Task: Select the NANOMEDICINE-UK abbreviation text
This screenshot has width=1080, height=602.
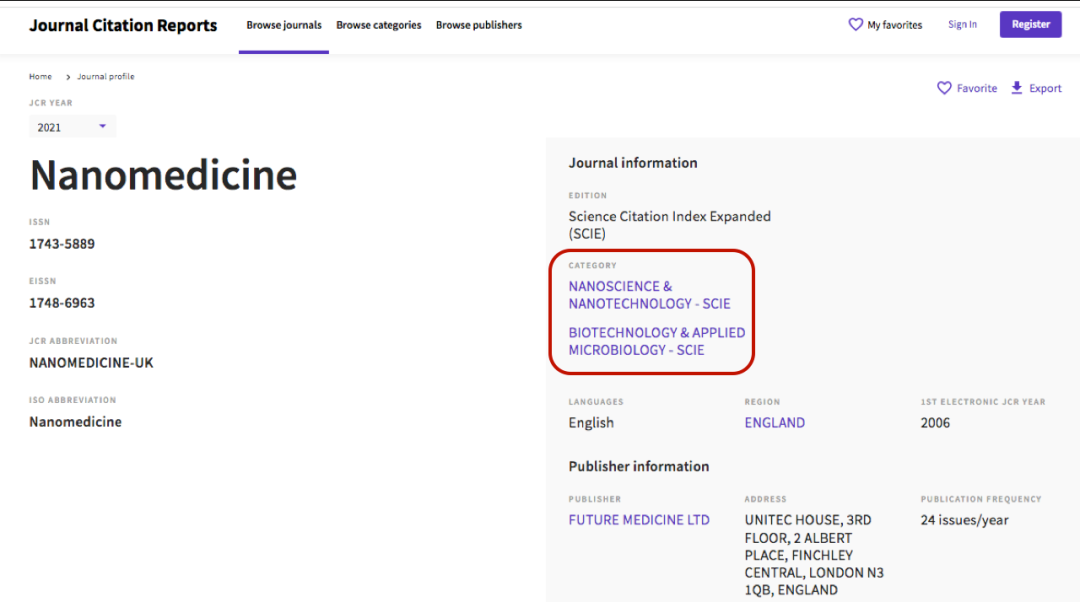Action: click(91, 363)
